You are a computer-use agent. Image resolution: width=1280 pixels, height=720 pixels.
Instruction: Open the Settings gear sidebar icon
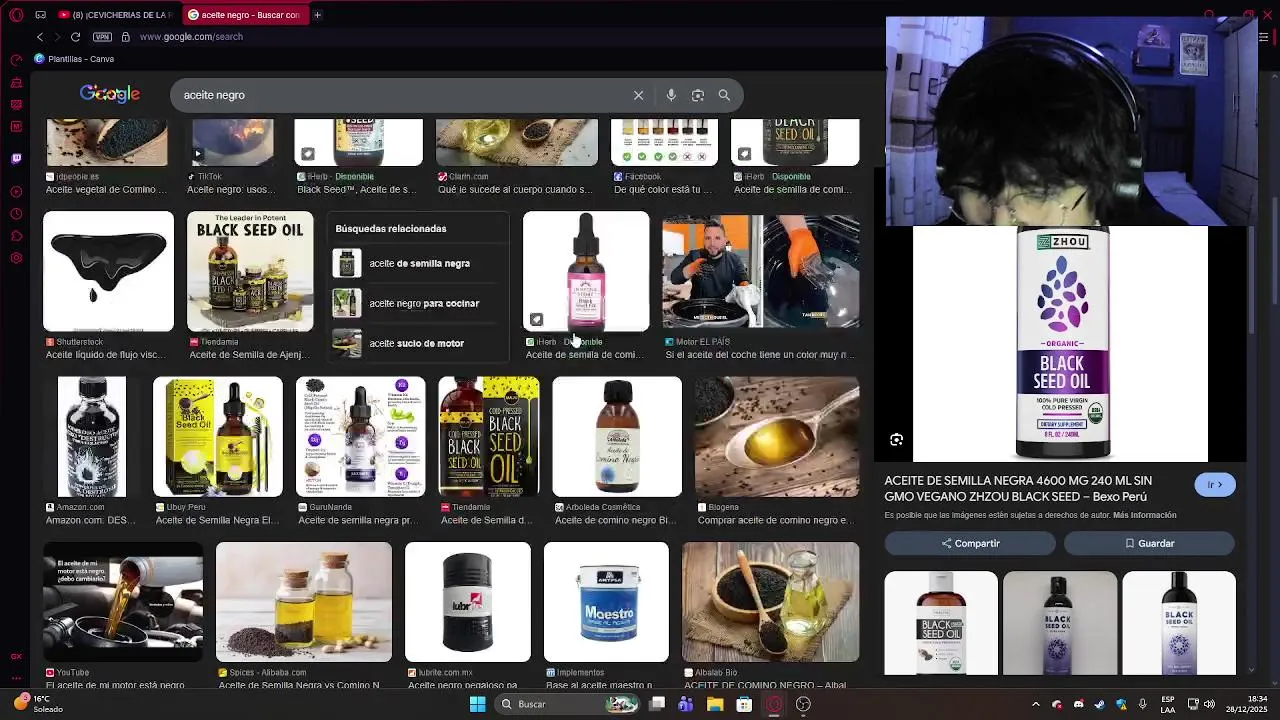tap(16, 258)
